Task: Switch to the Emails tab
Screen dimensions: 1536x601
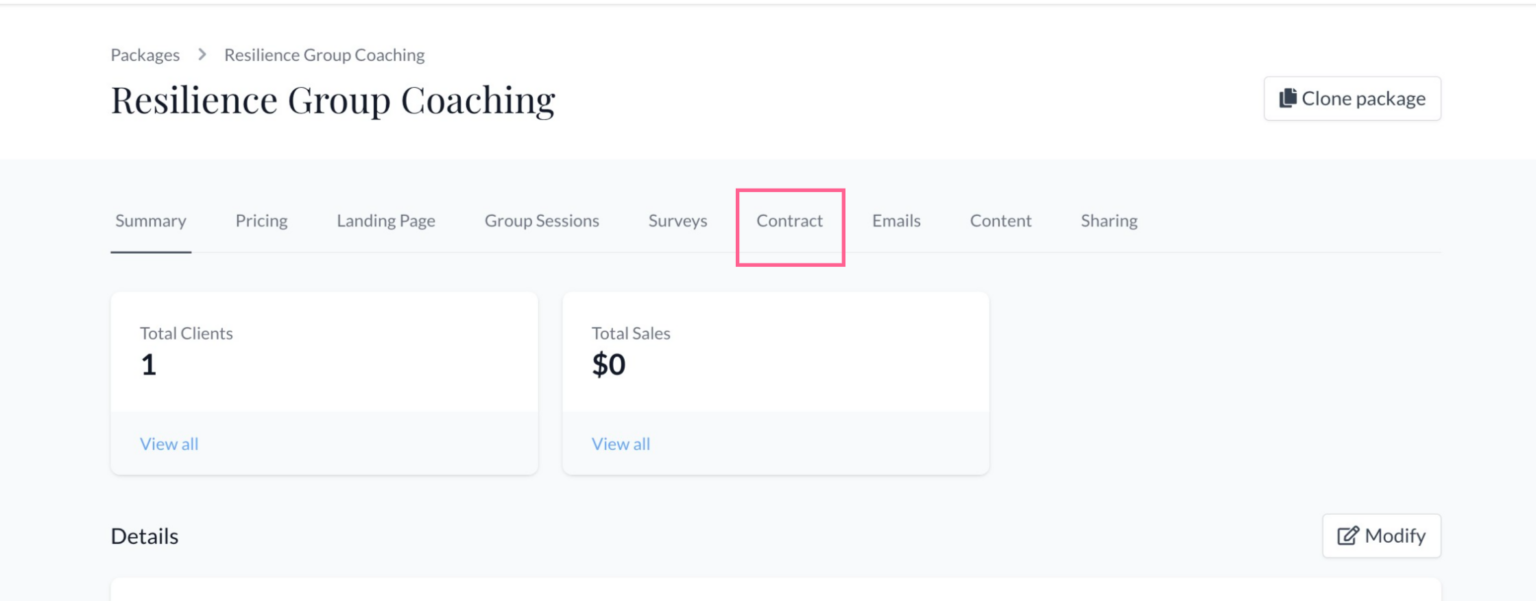Action: (x=896, y=221)
